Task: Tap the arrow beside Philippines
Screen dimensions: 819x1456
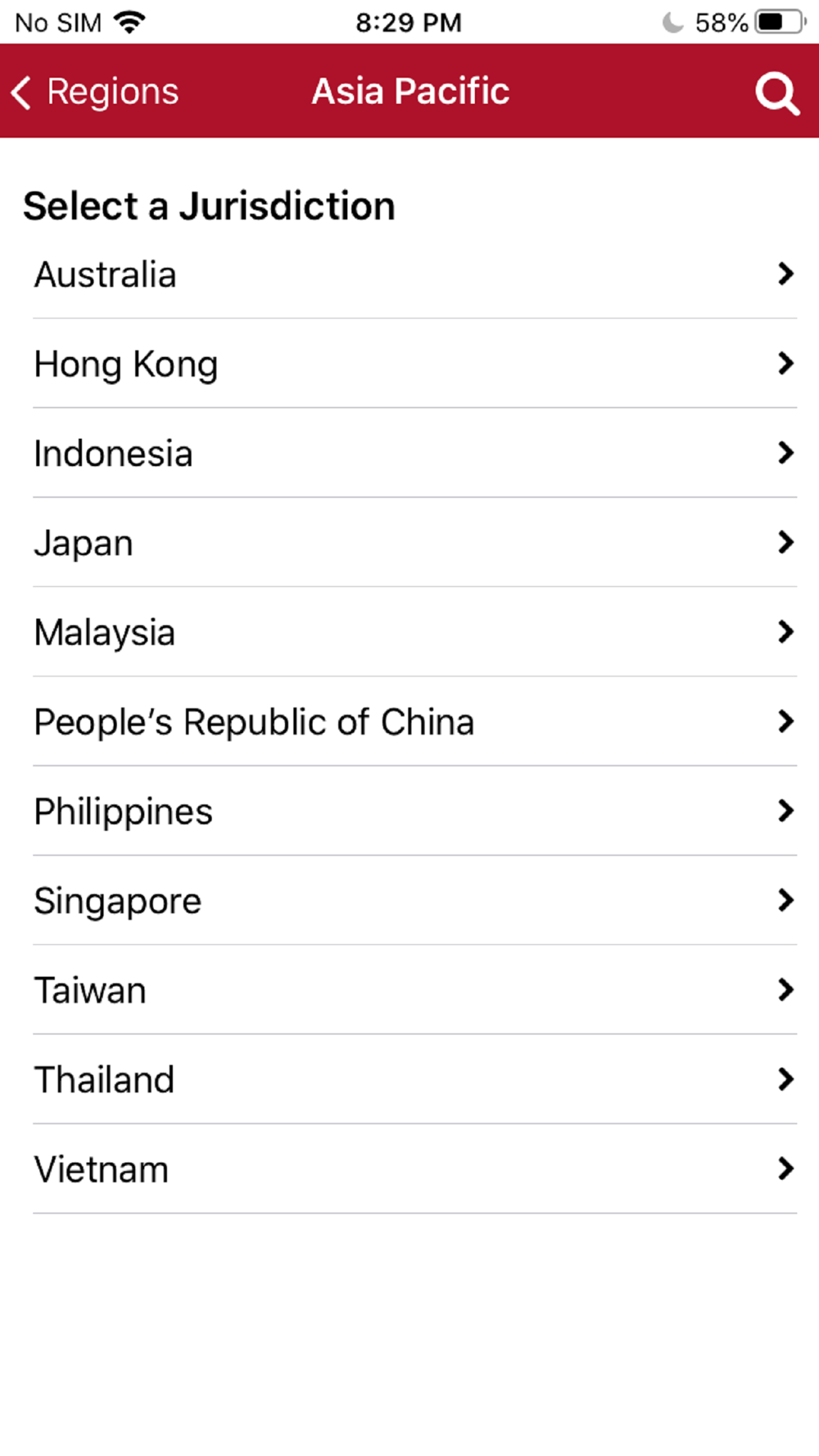Action: [x=785, y=811]
